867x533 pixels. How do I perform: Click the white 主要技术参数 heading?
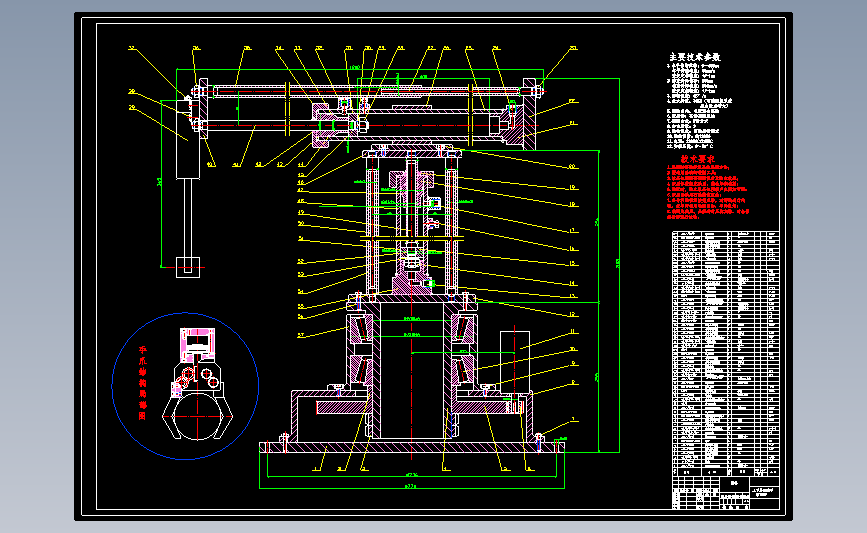click(695, 56)
